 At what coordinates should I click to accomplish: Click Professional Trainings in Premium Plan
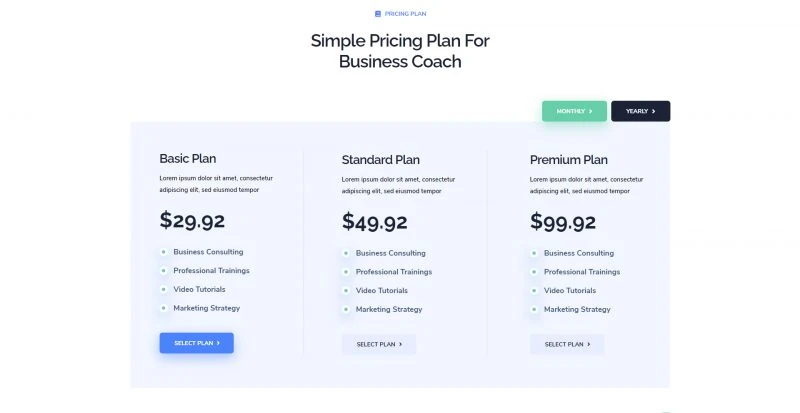coord(582,272)
